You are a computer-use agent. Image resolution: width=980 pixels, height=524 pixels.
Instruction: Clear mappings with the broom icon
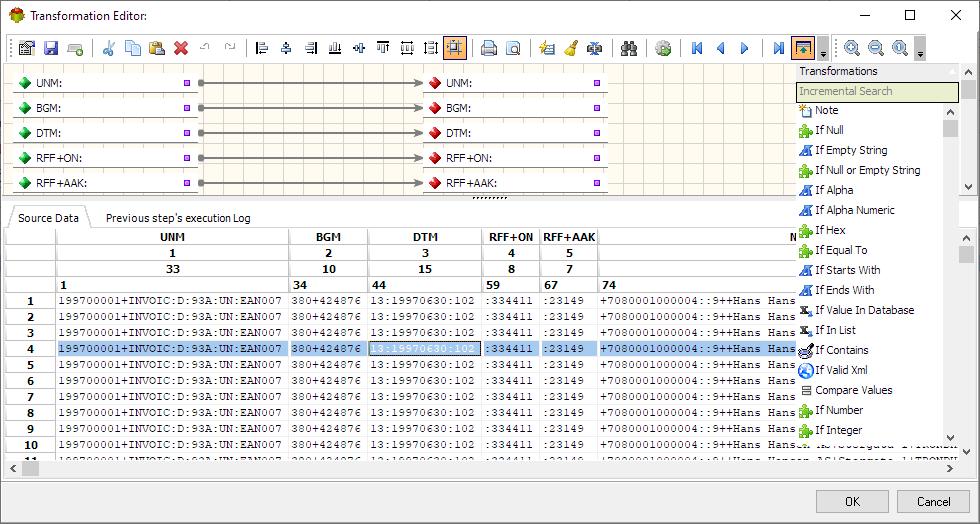(571, 48)
